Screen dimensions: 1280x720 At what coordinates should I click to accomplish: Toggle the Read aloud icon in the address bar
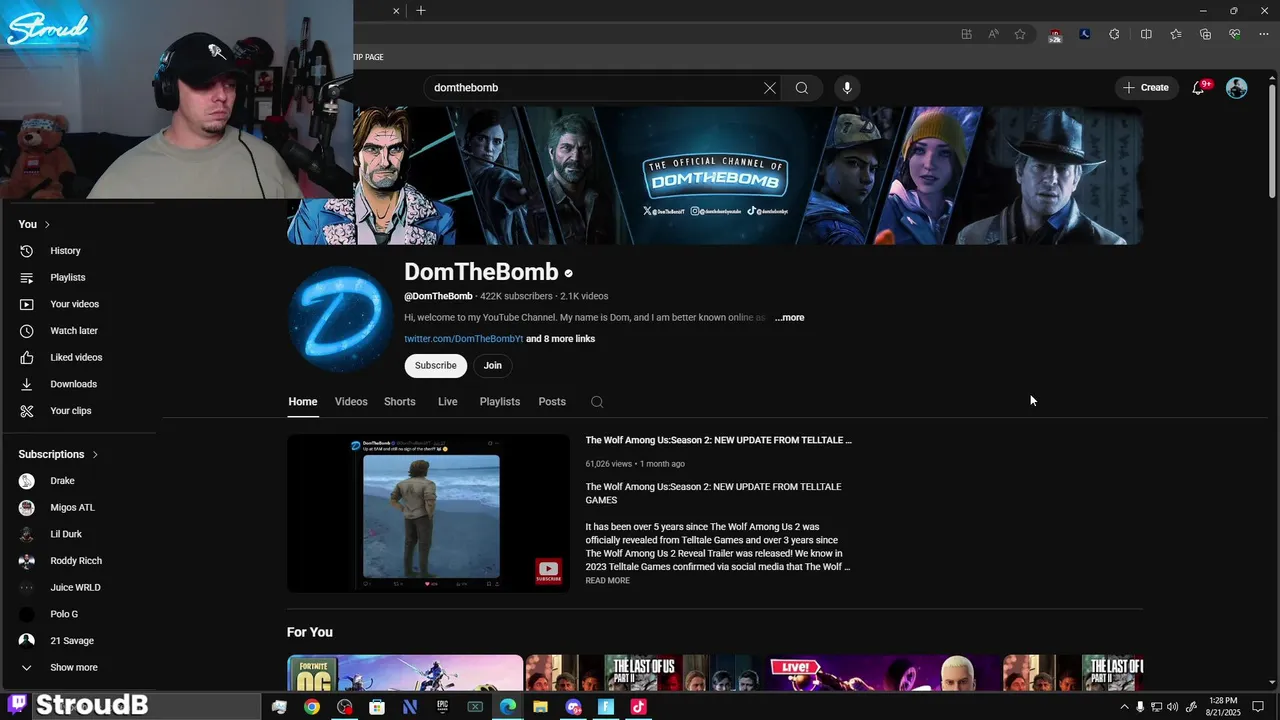click(993, 34)
